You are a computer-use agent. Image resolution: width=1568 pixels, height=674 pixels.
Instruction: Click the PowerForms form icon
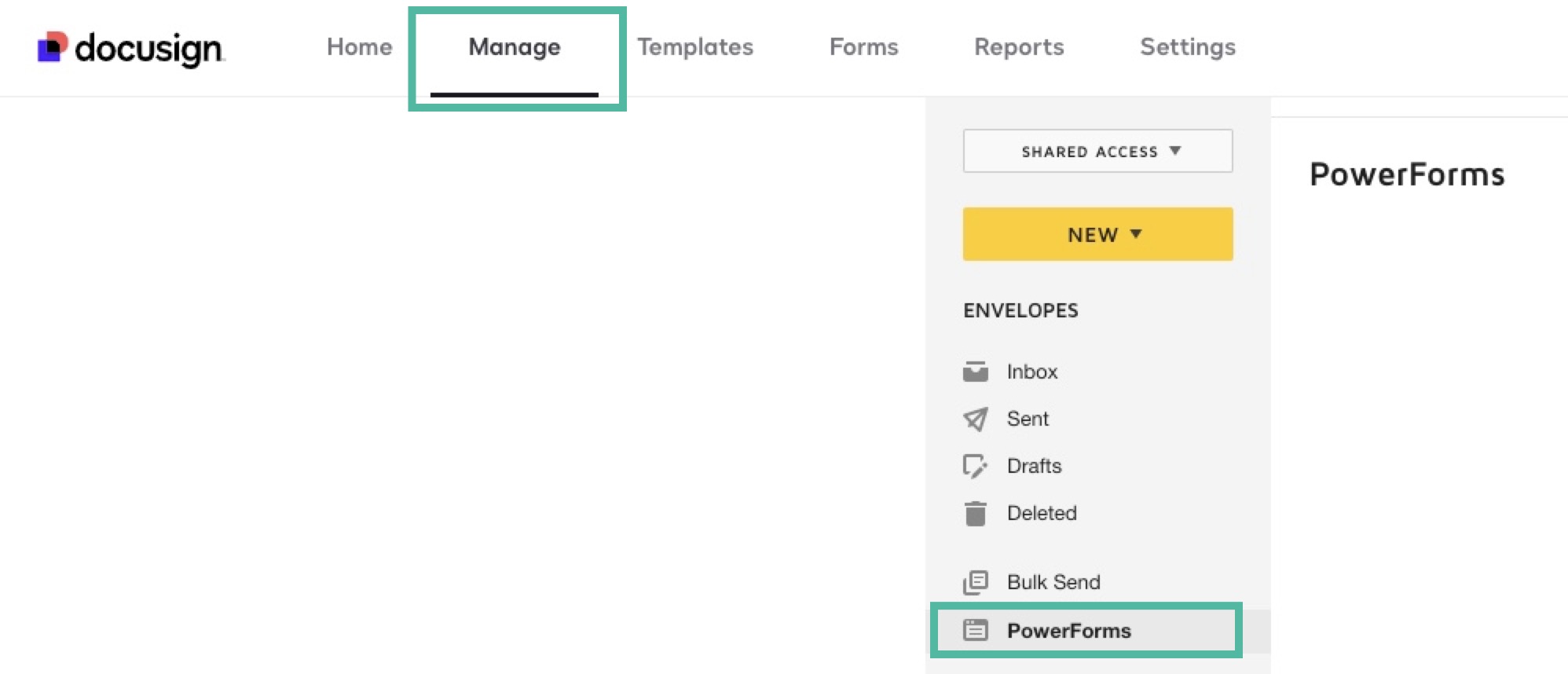point(975,630)
